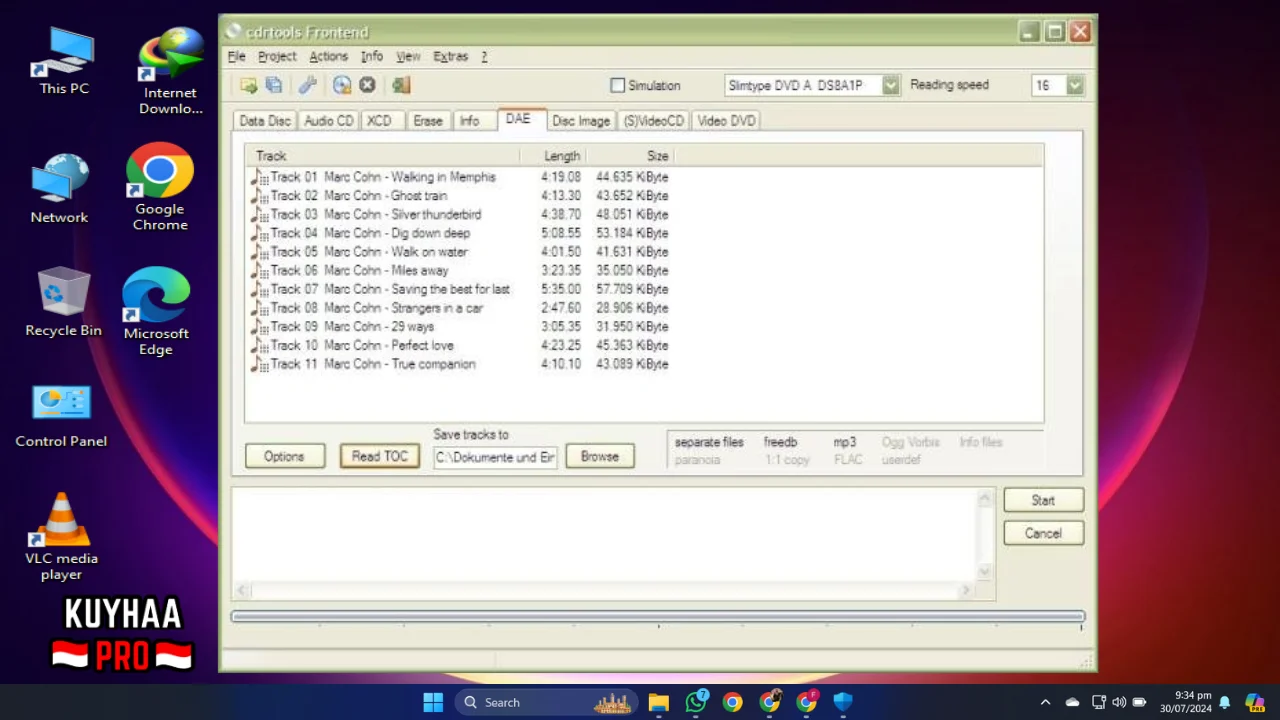Switch to the Disc Image tab
This screenshot has height=720, width=1280.
(x=581, y=121)
